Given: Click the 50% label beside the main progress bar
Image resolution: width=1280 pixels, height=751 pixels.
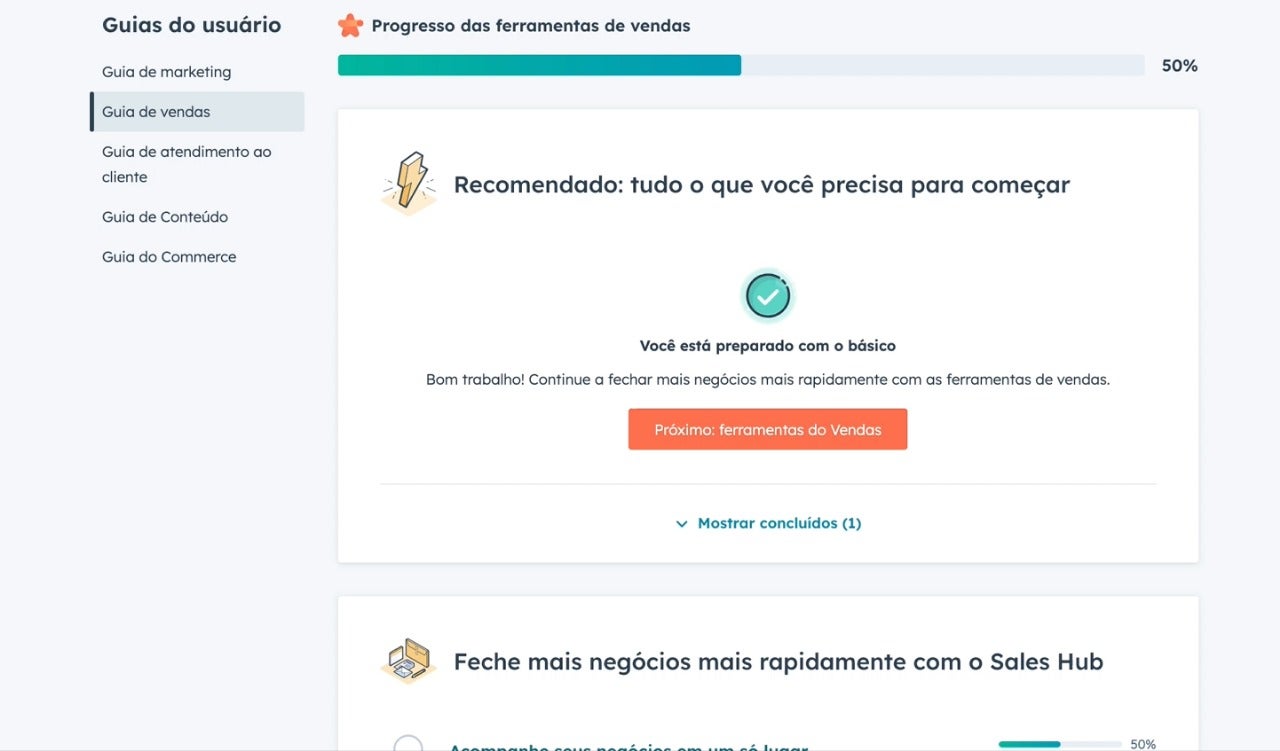Looking at the screenshot, I should [1179, 66].
